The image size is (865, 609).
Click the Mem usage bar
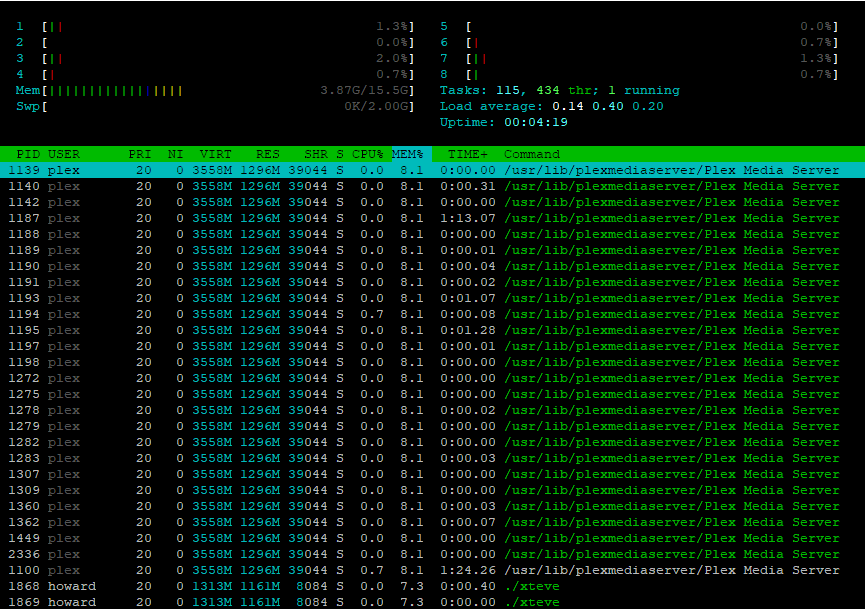point(215,90)
